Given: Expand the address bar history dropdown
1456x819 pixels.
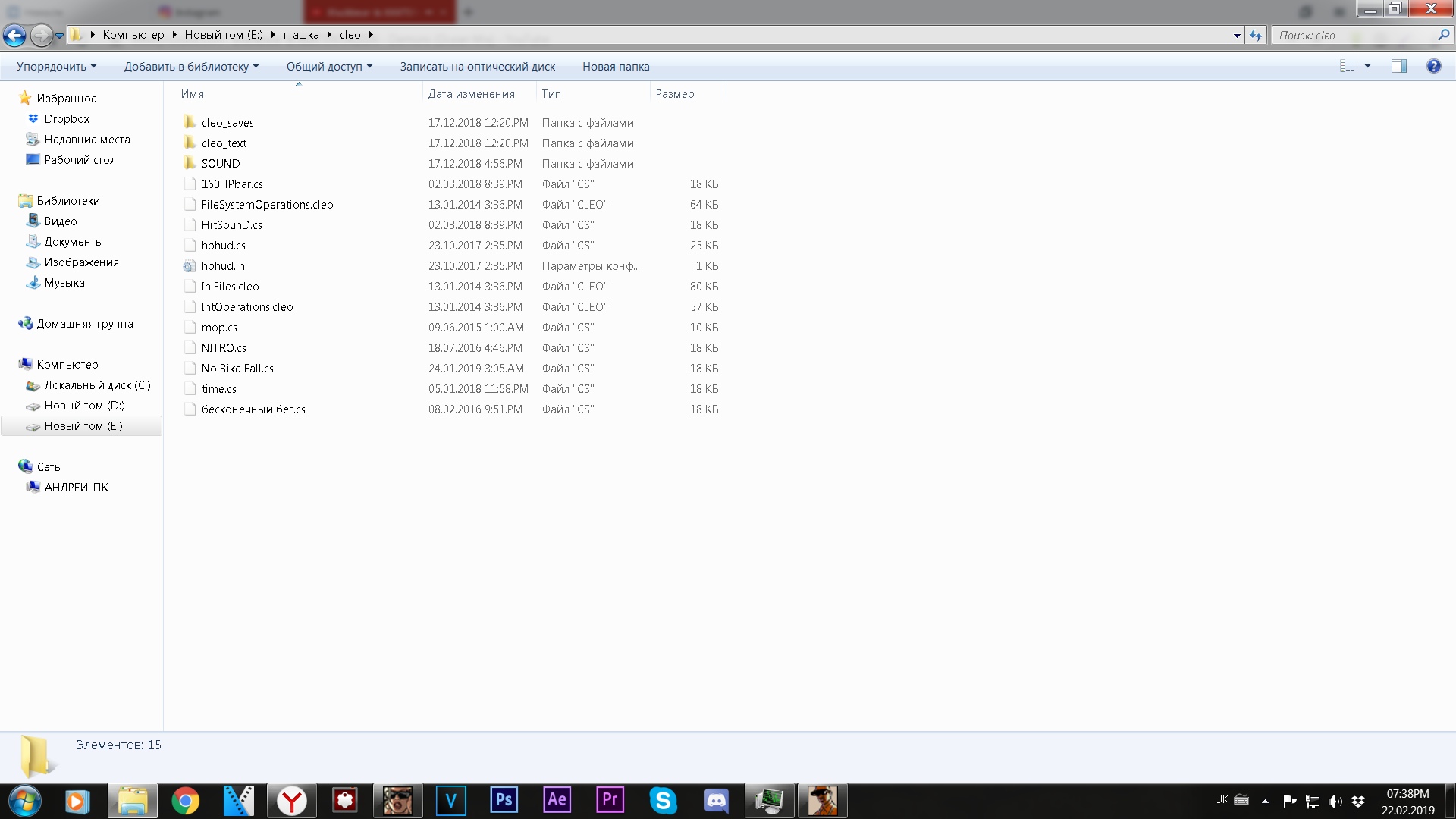Looking at the screenshot, I should pos(1237,35).
